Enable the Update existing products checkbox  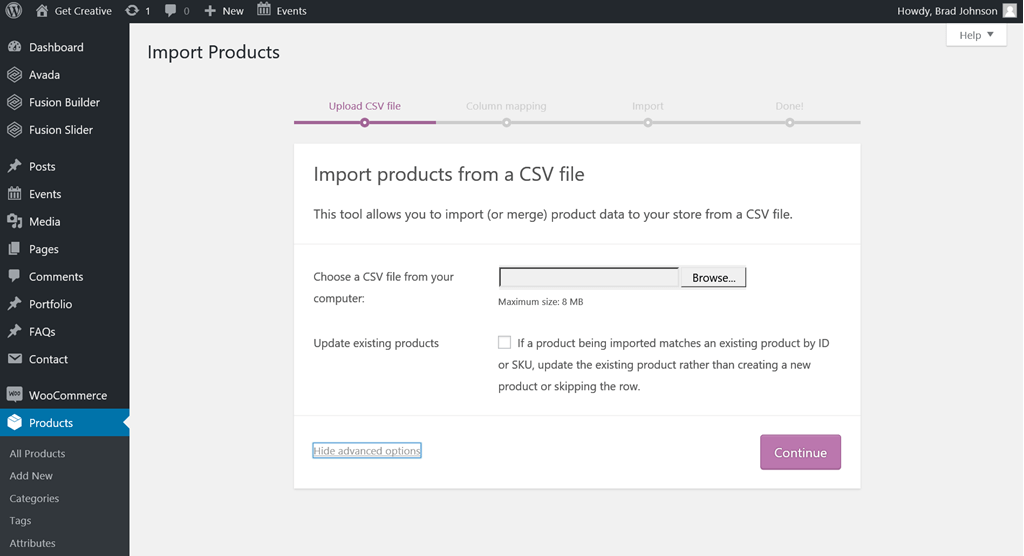click(504, 342)
